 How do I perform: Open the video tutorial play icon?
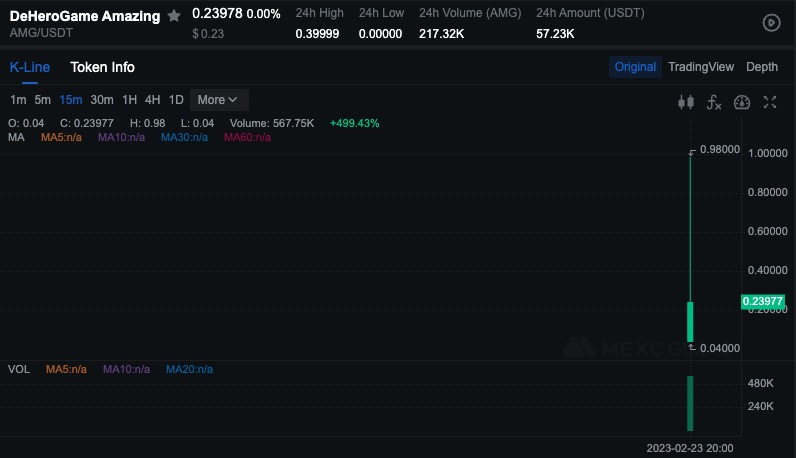pos(771,23)
